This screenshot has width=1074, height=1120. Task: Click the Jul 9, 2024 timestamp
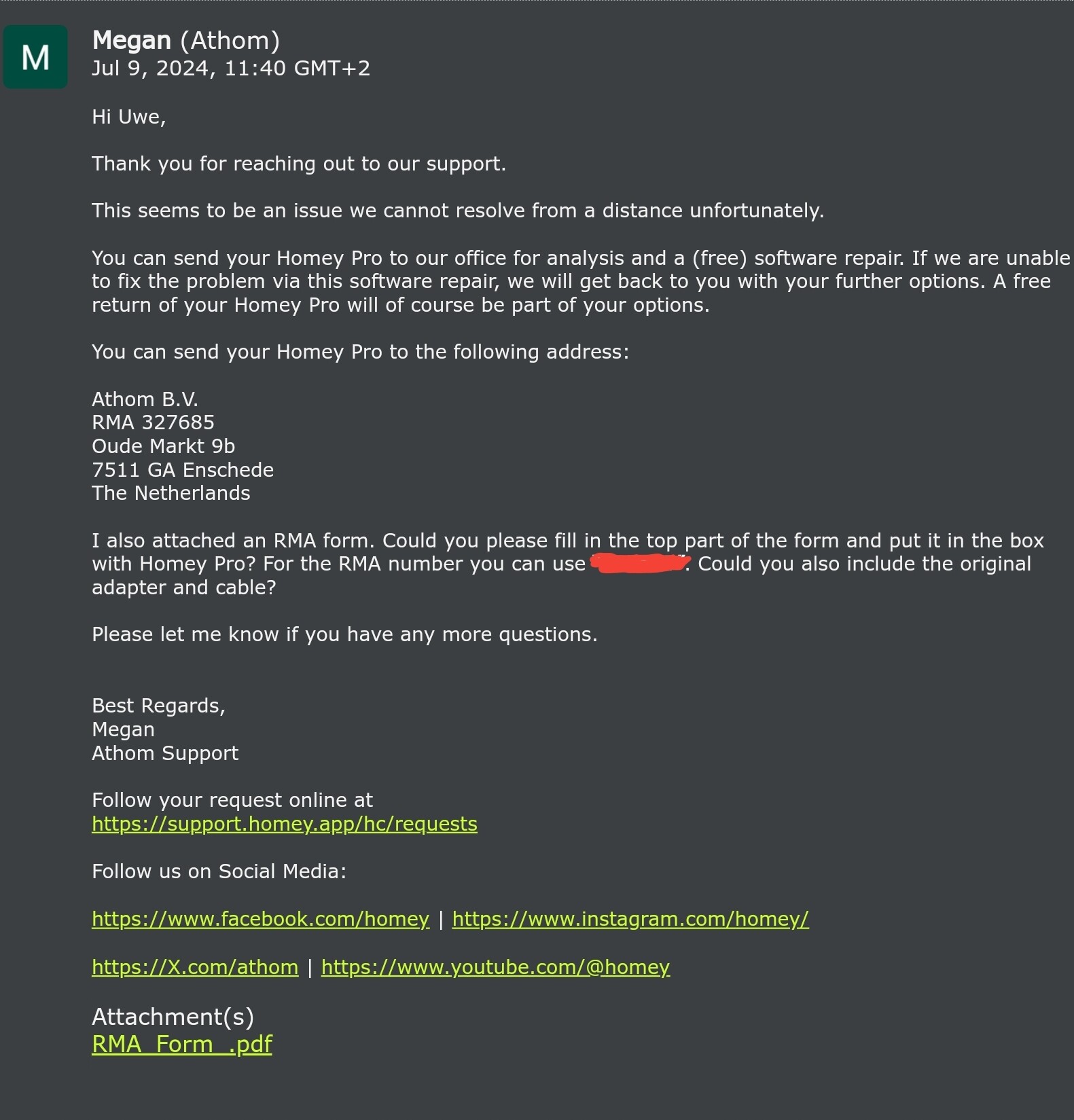click(230, 69)
